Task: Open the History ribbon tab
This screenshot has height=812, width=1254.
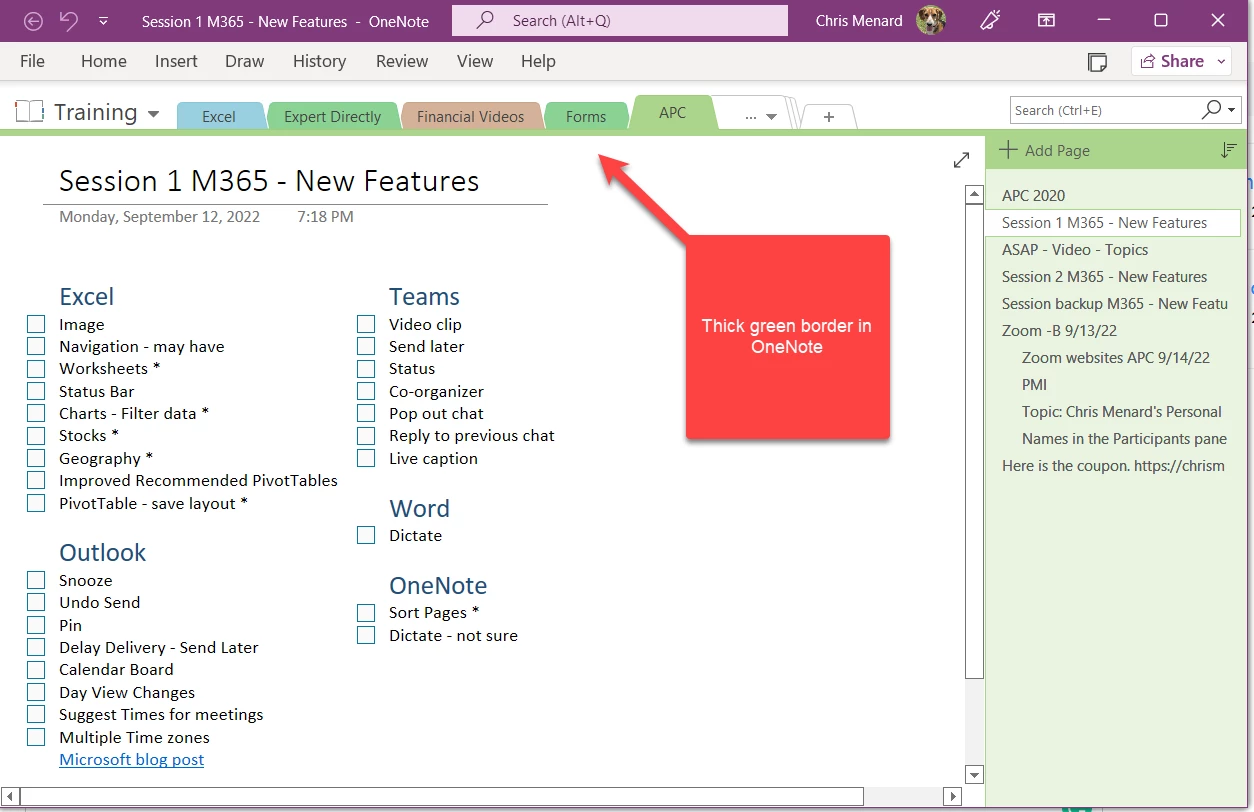Action: (319, 61)
